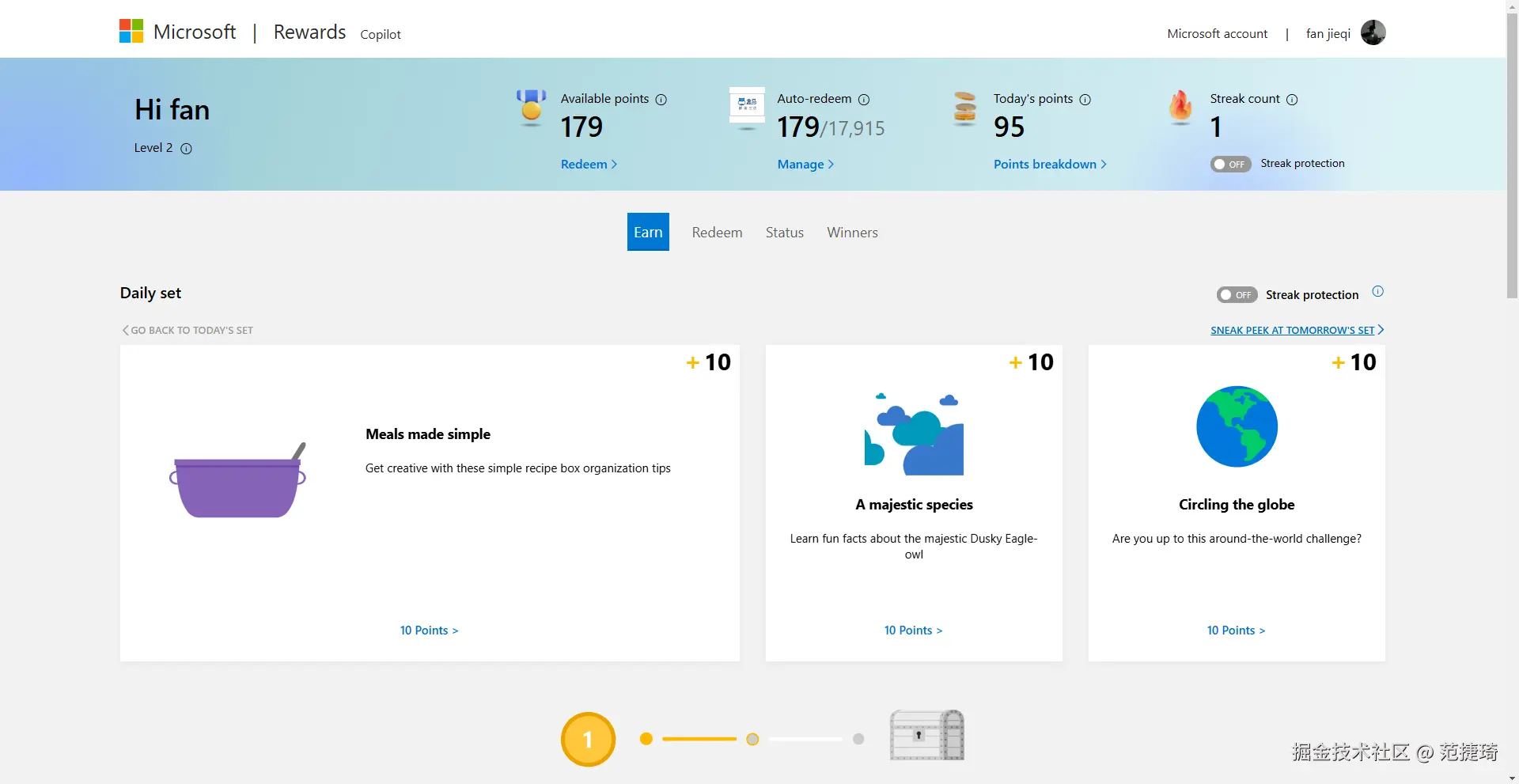Click 10 Points link on Meals made simple

coord(429,631)
